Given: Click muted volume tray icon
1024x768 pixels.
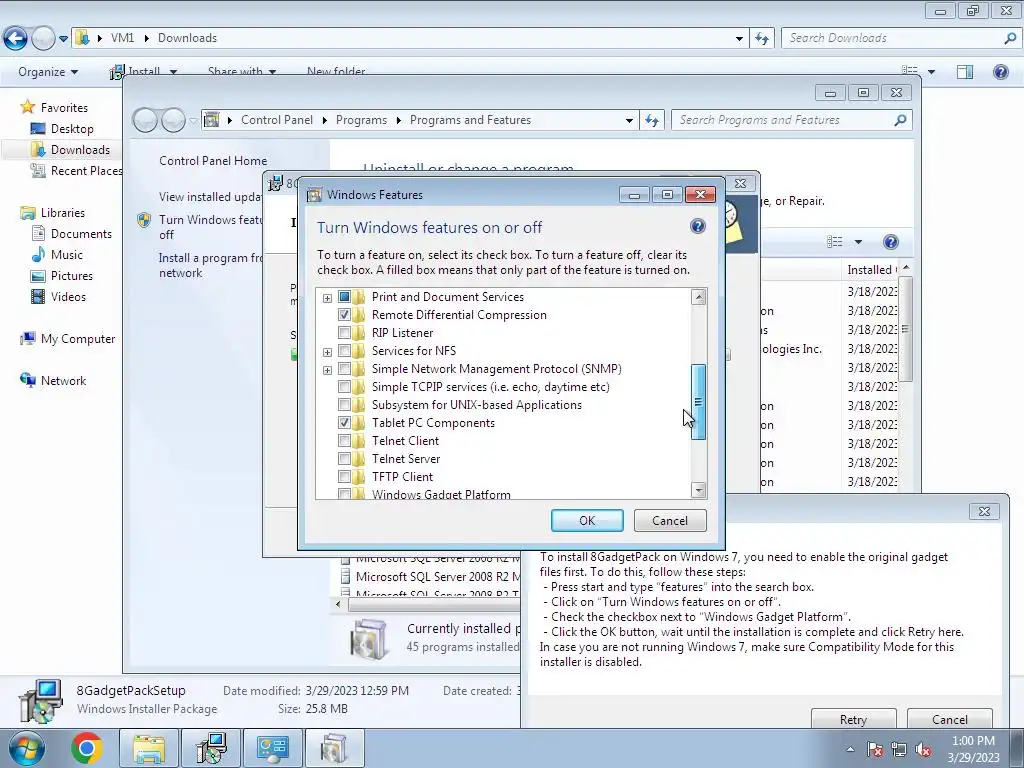Looking at the screenshot, I should (x=923, y=750).
